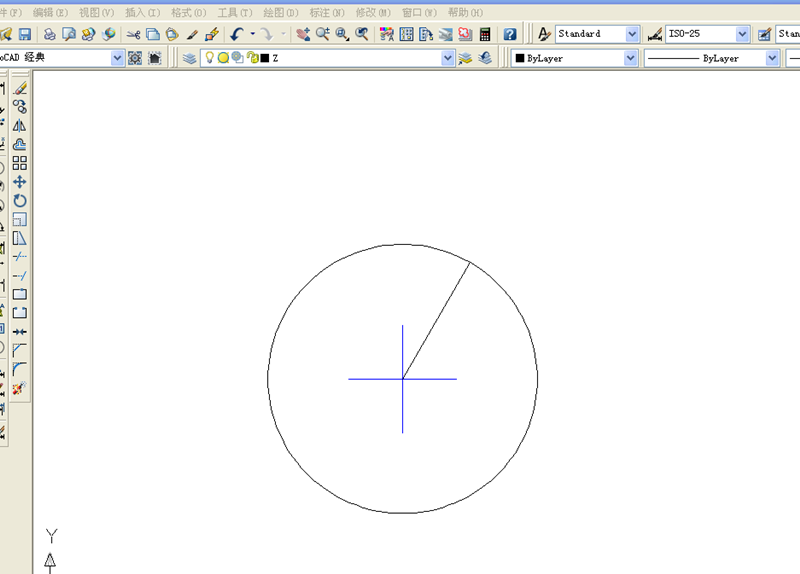
Task: Toggle layer Z on/off lightbulb
Action: 209,58
